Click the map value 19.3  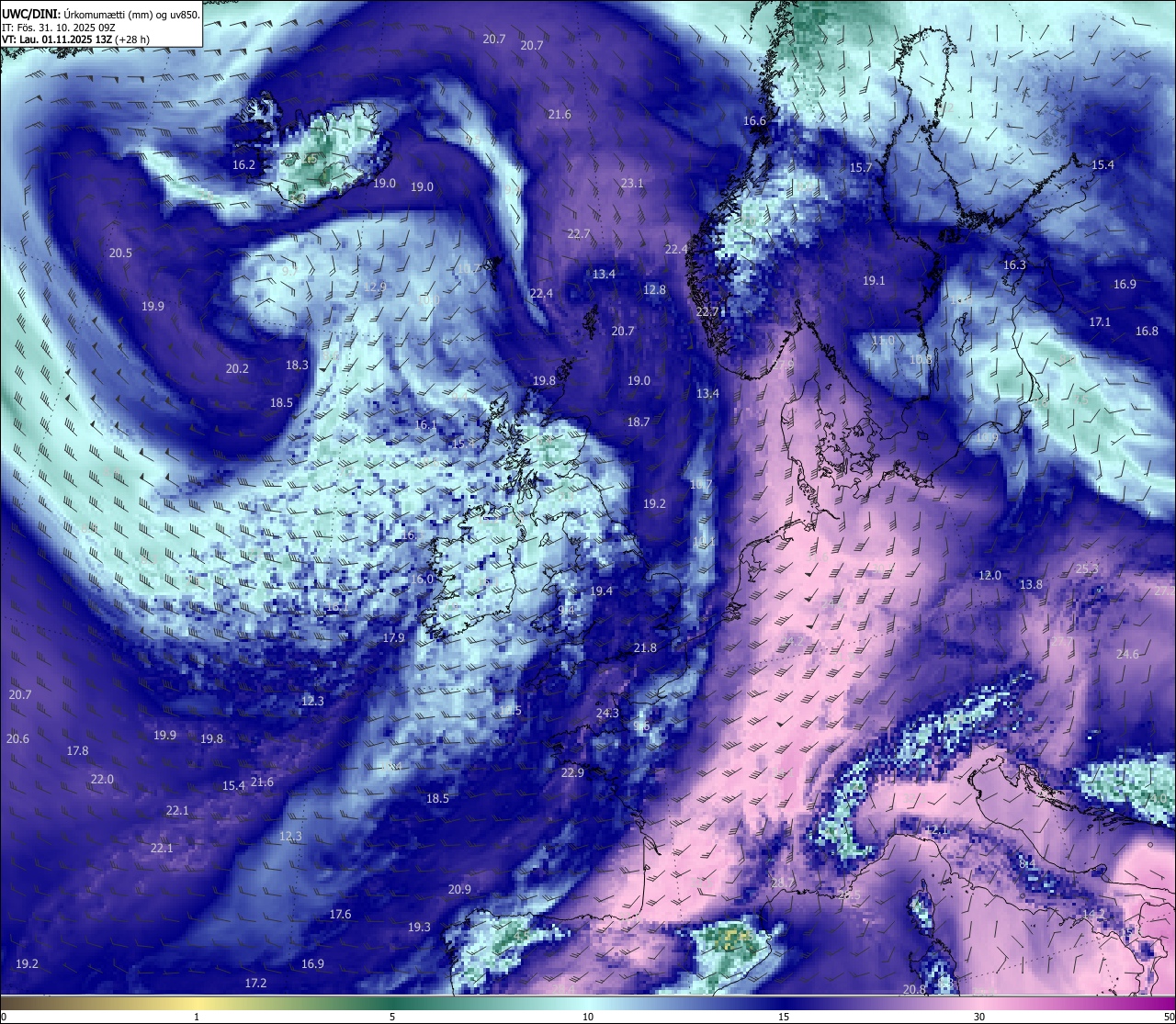[x=419, y=928]
